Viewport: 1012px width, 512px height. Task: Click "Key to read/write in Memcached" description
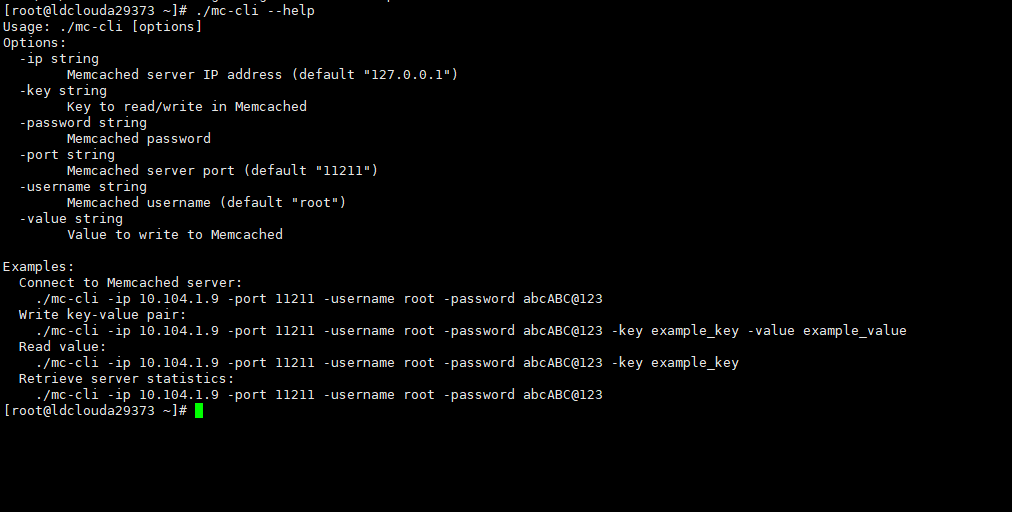[187, 106]
